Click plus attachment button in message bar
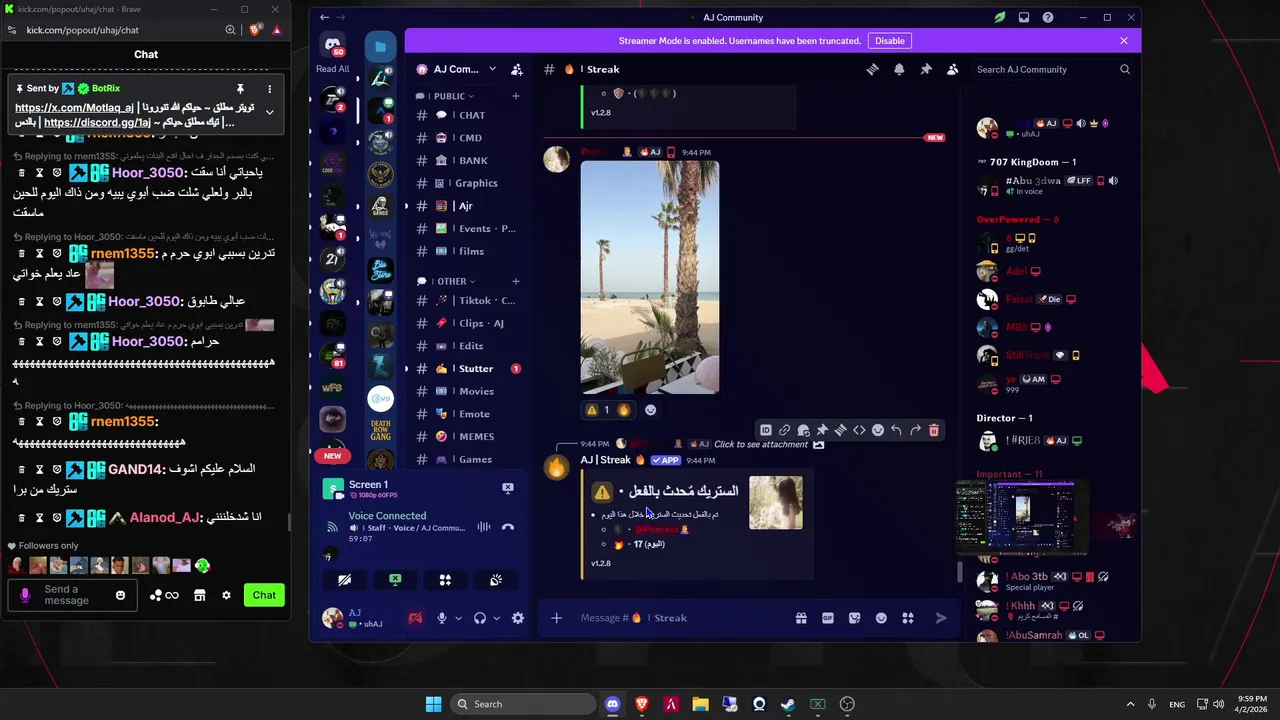Image resolution: width=1280 pixels, height=720 pixels. point(557,618)
